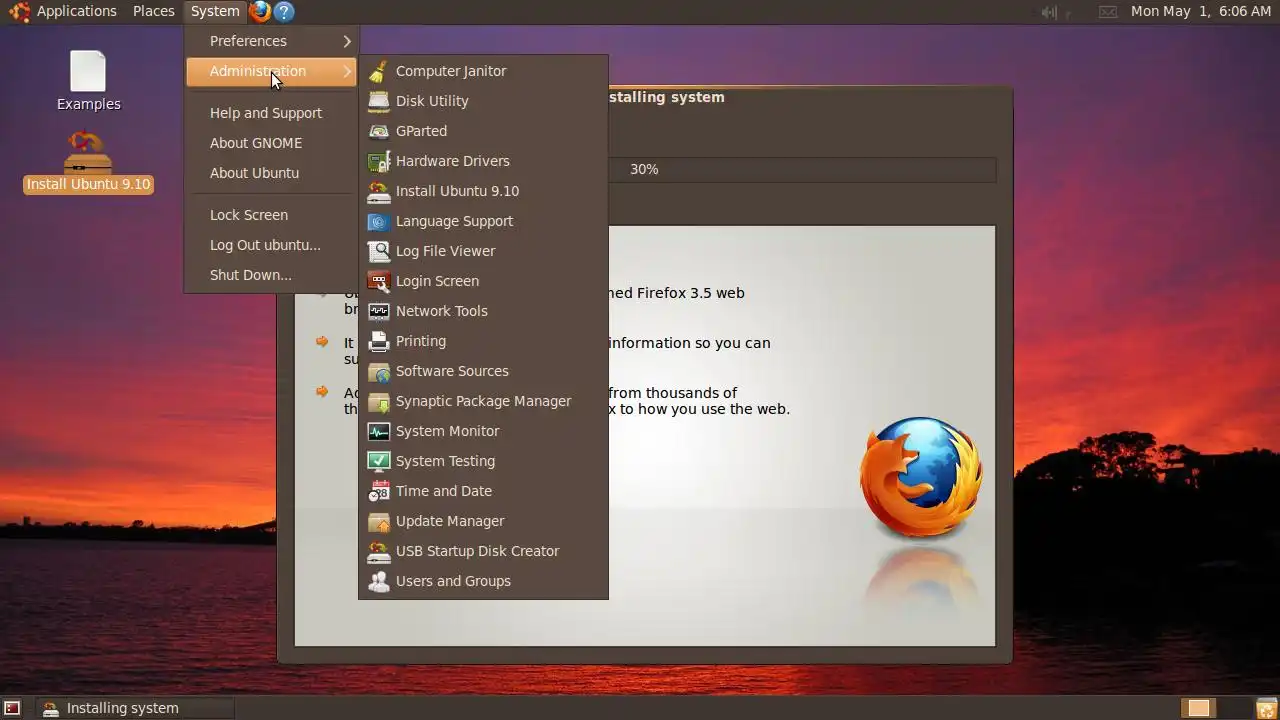The height and width of the screenshot is (720, 1280).
Task: Start GParted partition editor
Action: tap(483, 131)
